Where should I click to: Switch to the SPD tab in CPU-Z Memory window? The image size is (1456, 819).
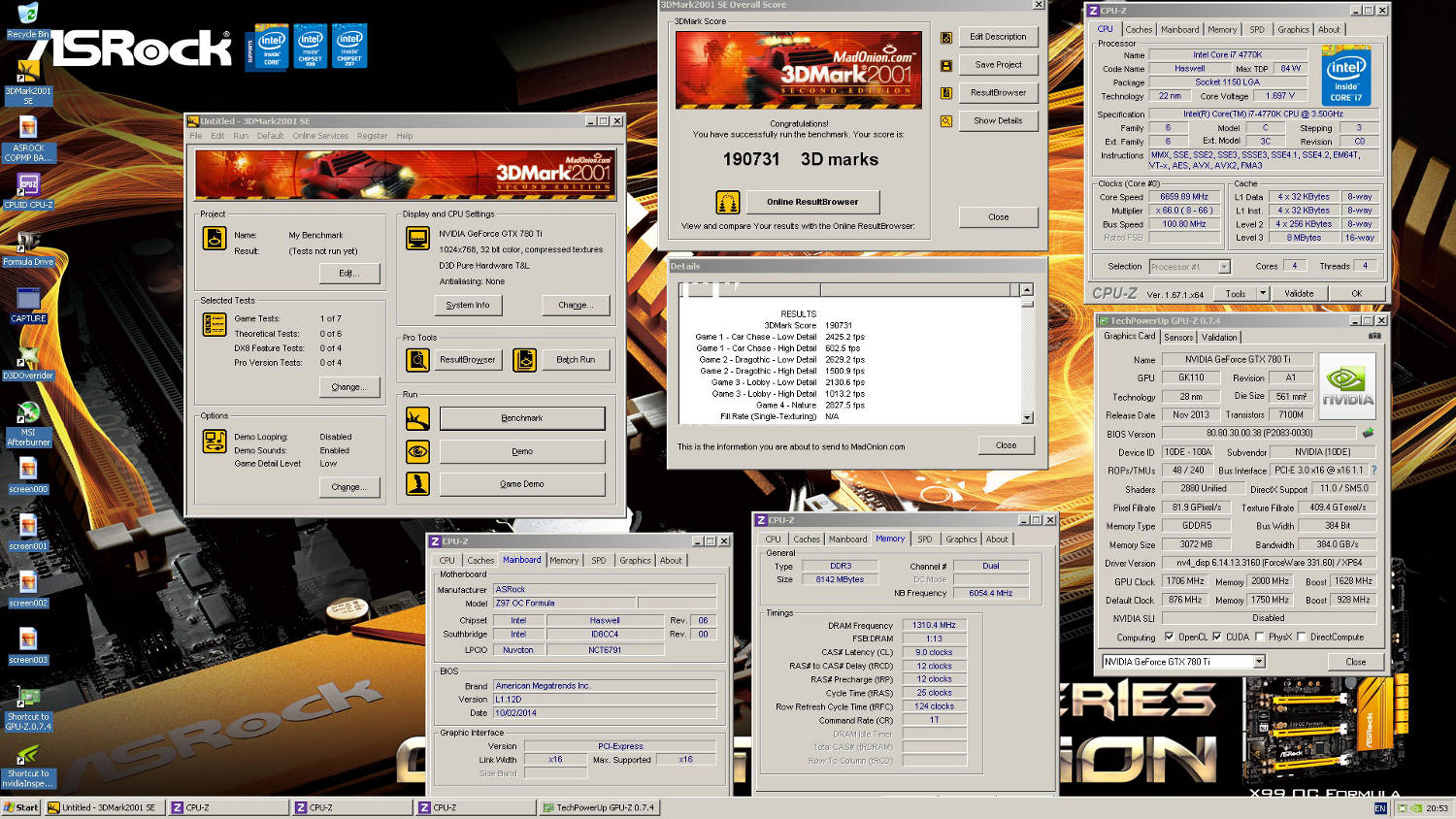pyautogui.click(x=924, y=539)
